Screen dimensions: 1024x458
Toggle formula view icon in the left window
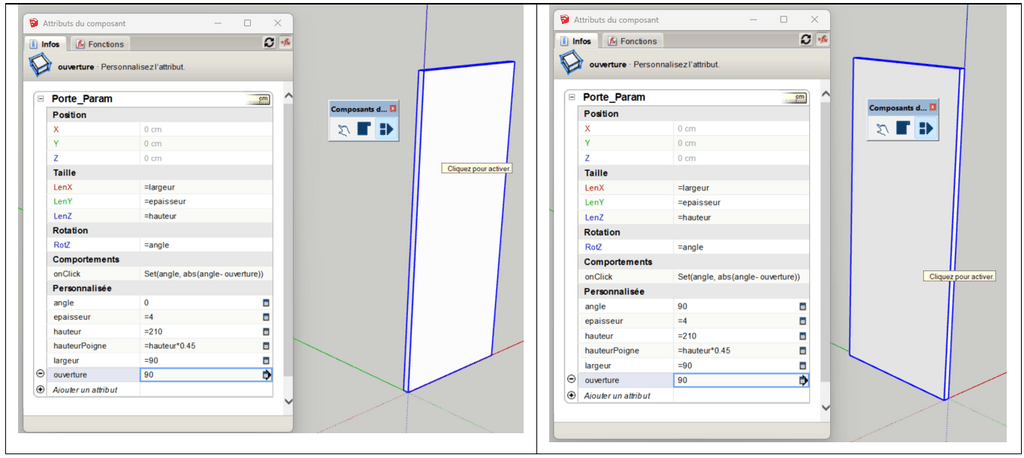tap(285, 42)
